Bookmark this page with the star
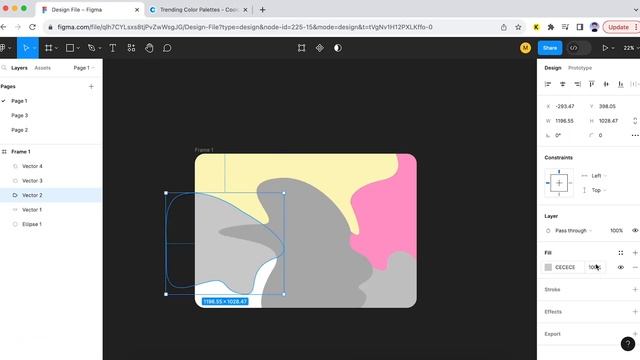This screenshot has height=360, width=640. point(518,27)
